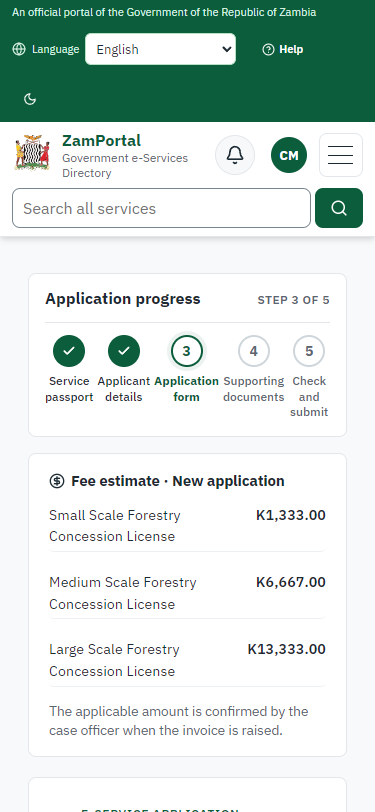
Task: Open the hamburger navigation menu
Action: tap(340, 155)
